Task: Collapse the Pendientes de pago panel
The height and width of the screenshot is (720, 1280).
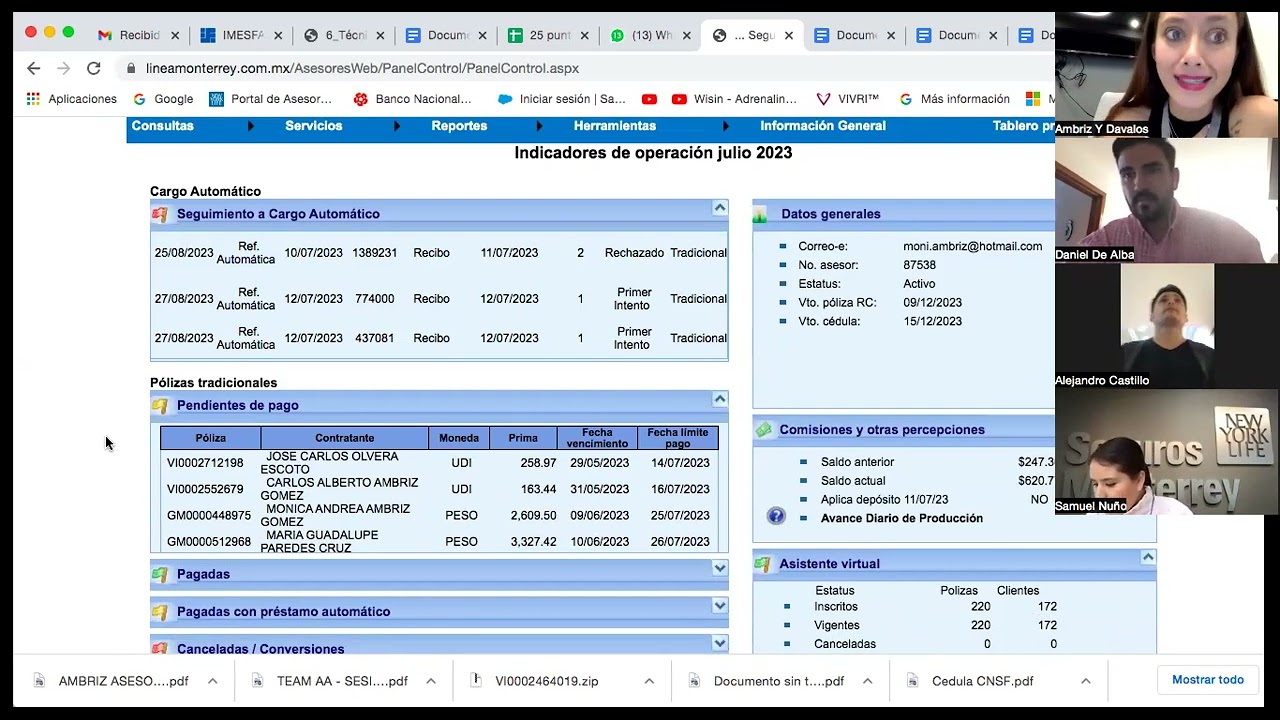Action: [x=719, y=399]
